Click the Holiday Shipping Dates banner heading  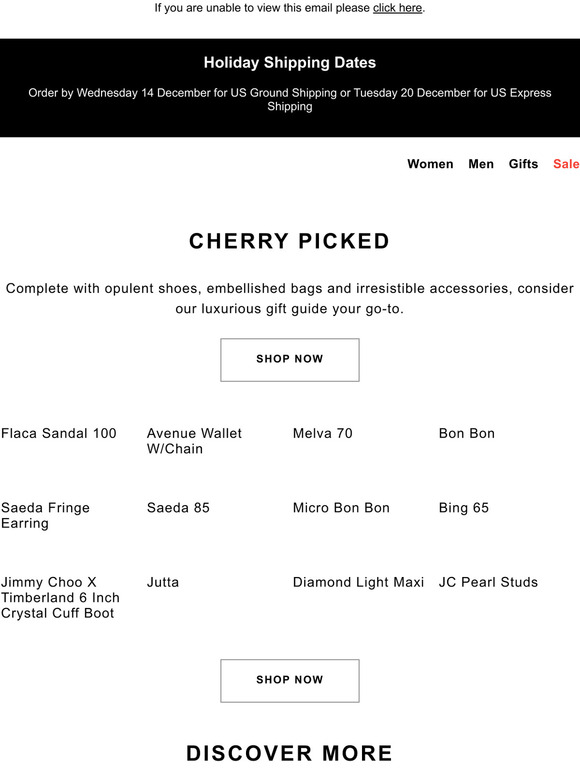pyautogui.click(x=290, y=63)
